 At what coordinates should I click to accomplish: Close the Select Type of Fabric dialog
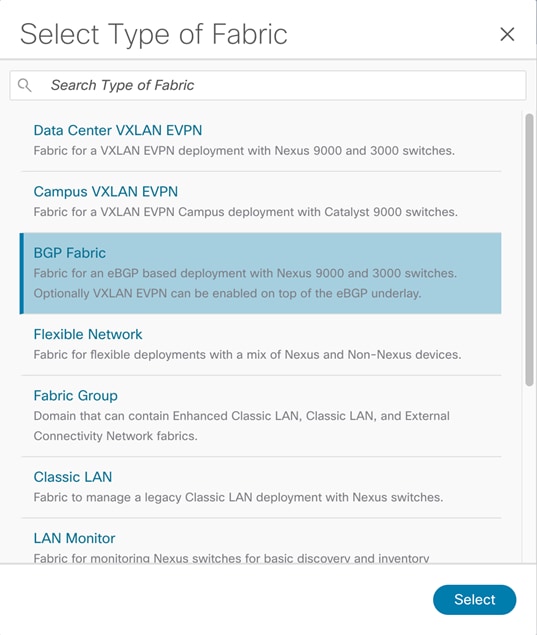[507, 34]
